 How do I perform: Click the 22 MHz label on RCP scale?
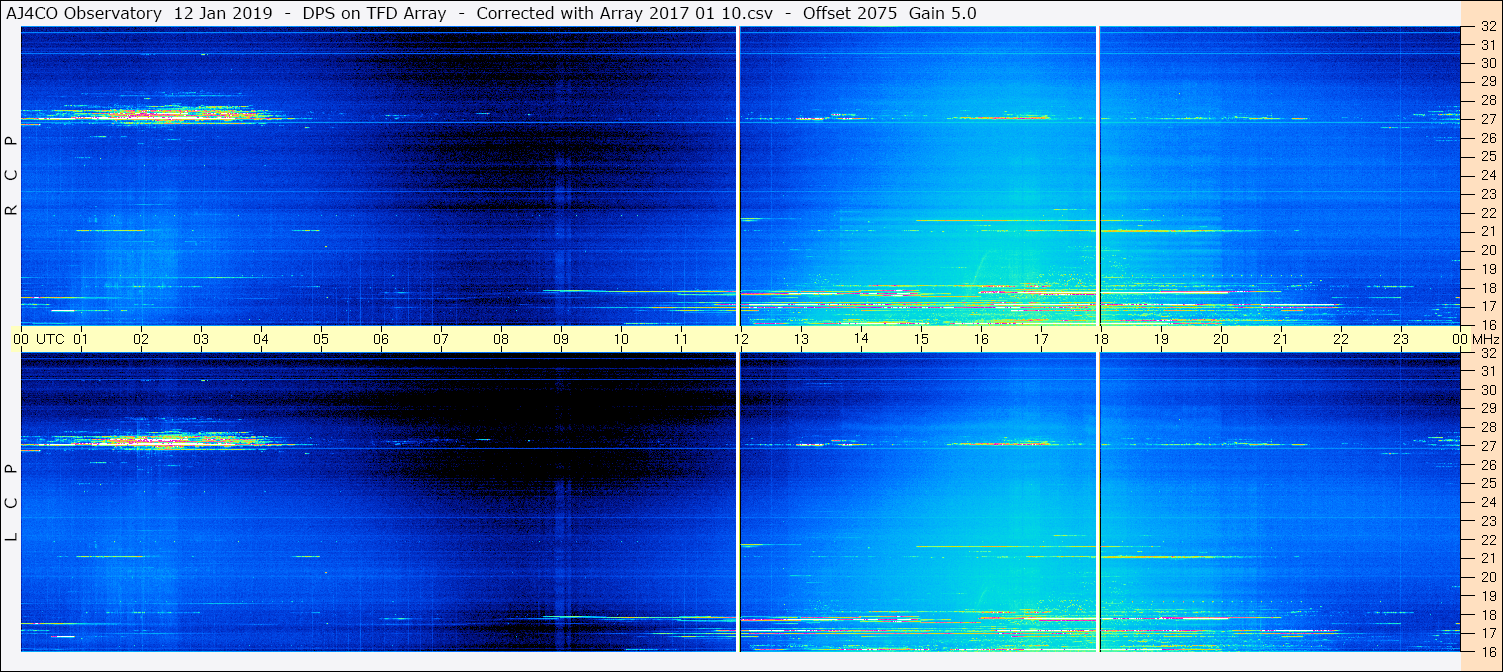coord(1487,213)
